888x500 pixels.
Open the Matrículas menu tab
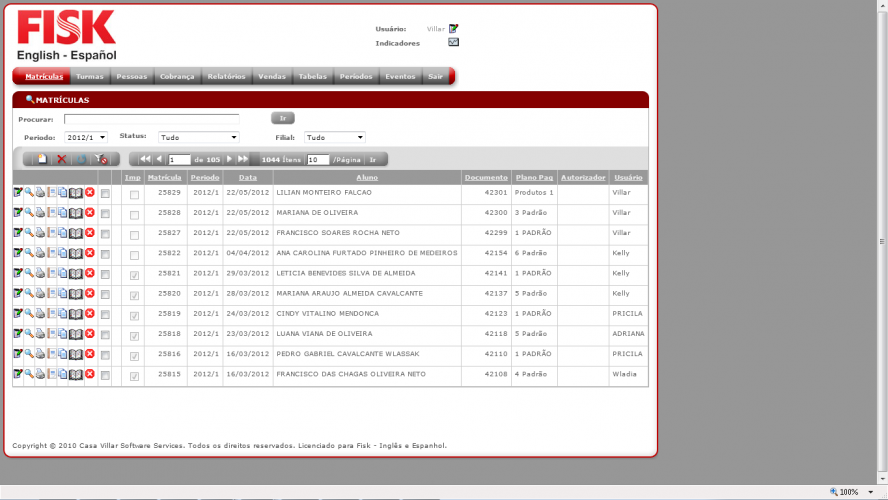point(44,76)
